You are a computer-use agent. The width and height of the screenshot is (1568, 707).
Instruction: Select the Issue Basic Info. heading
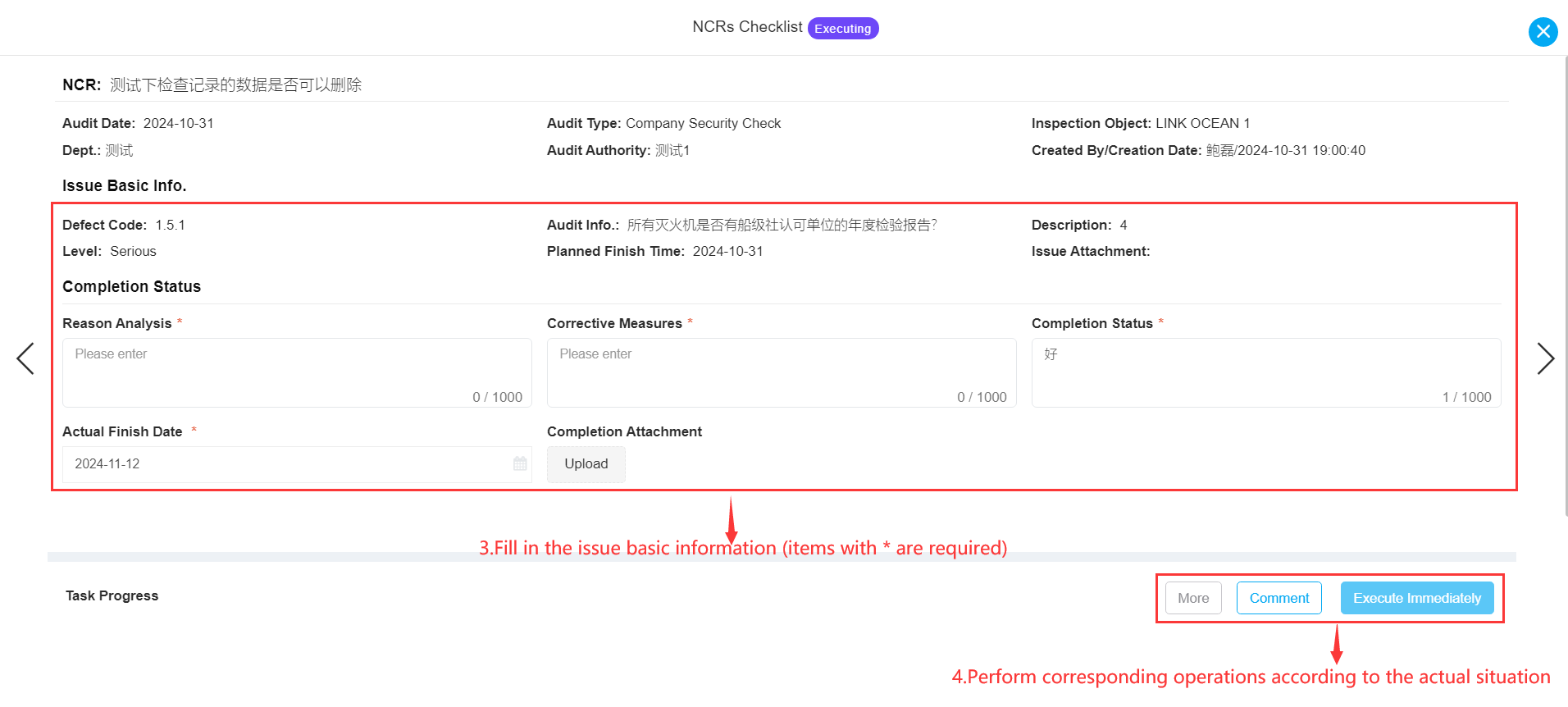point(125,185)
